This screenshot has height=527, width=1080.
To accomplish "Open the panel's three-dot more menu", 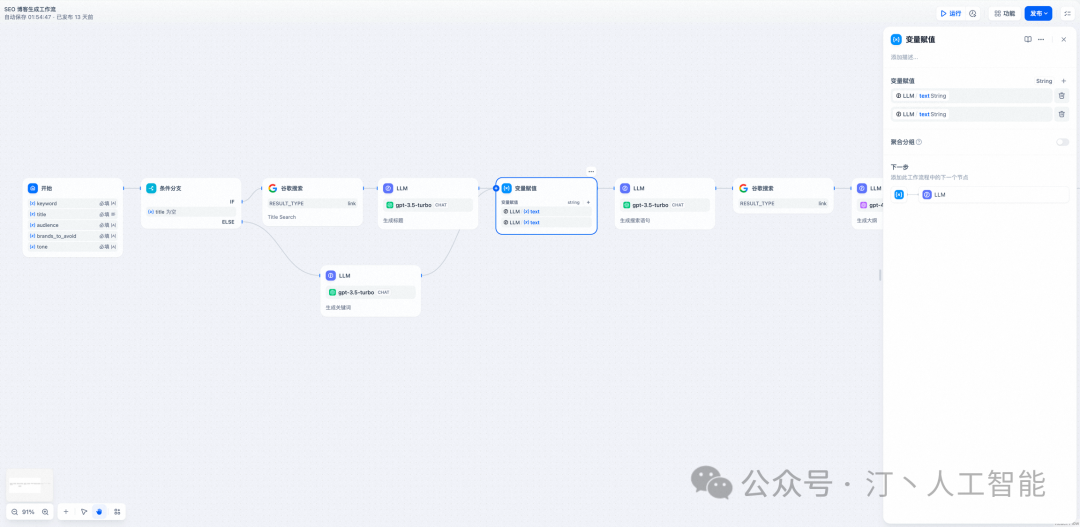I will click(x=1041, y=39).
